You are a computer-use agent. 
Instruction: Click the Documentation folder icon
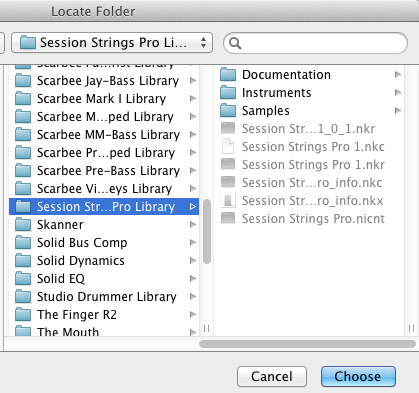[x=228, y=74]
